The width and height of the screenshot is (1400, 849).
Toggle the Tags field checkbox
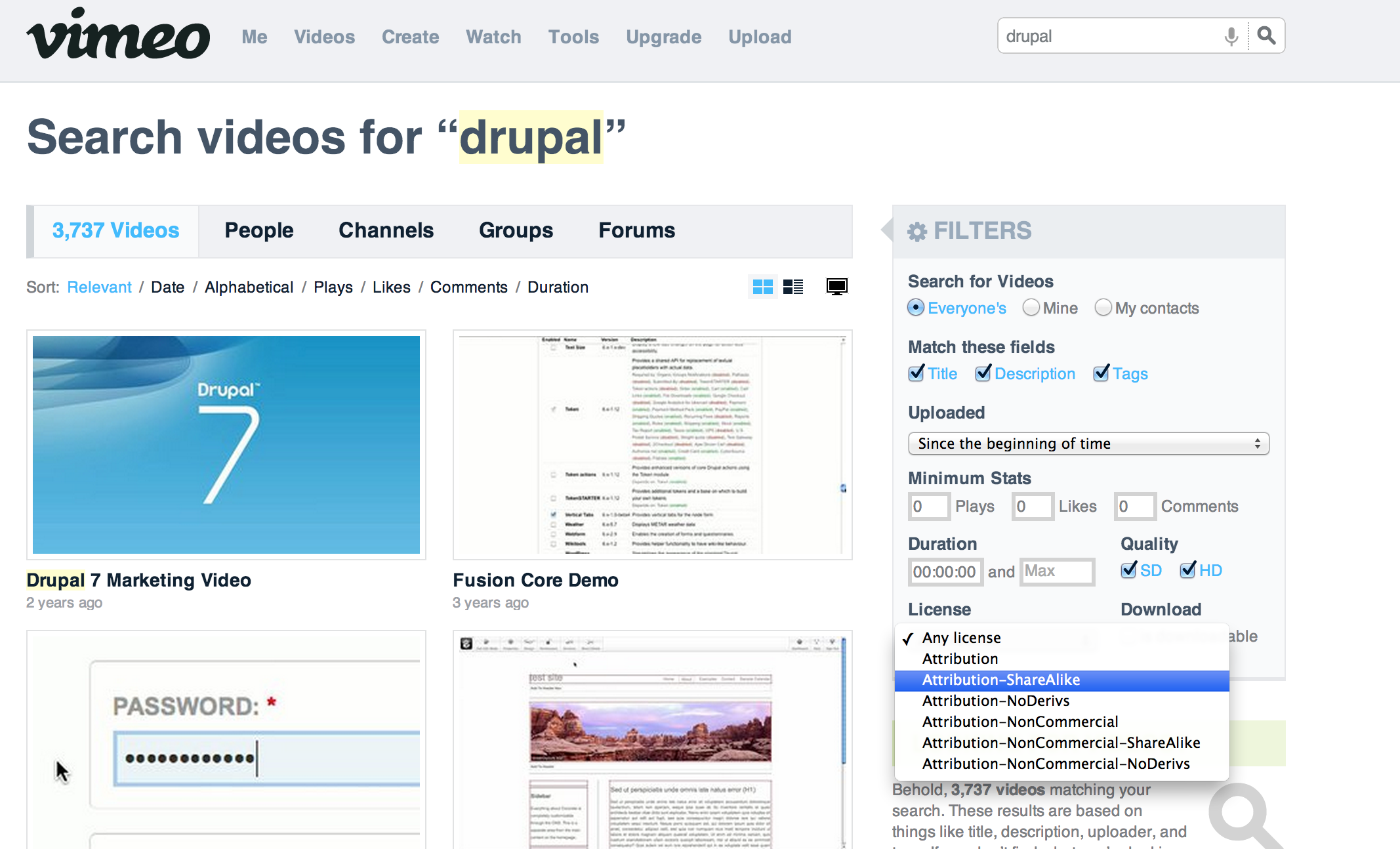pos(1101,373)
